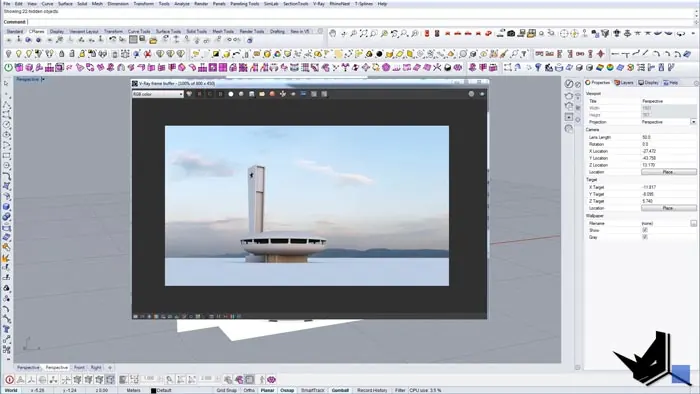Open the Render menu
Screen dimensions: 700x394
point(201,4)
